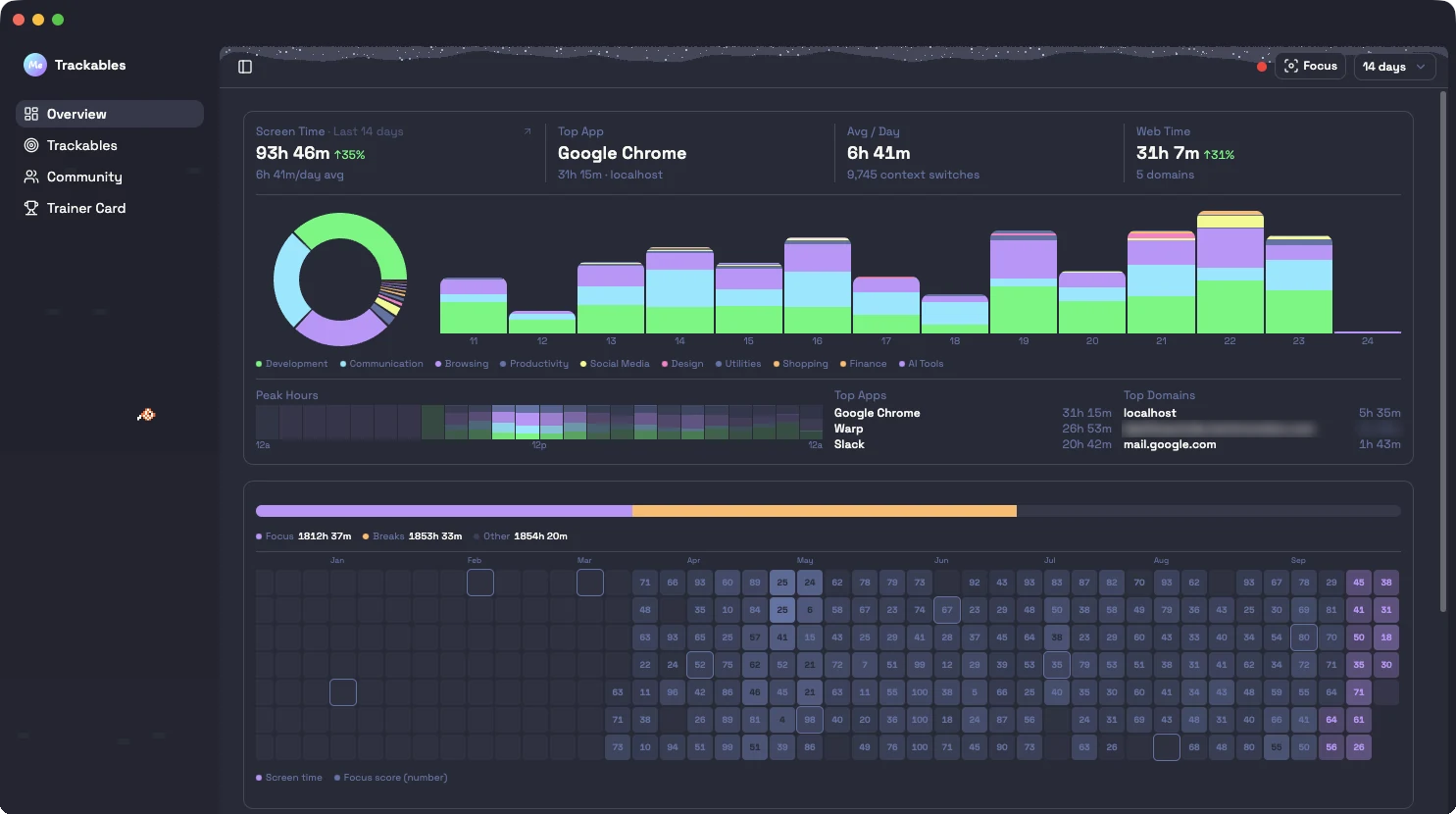1456x814 pixels.
Task: Toggle Focus score (number) heatmap legend
Action: click(x=390, y=778)
